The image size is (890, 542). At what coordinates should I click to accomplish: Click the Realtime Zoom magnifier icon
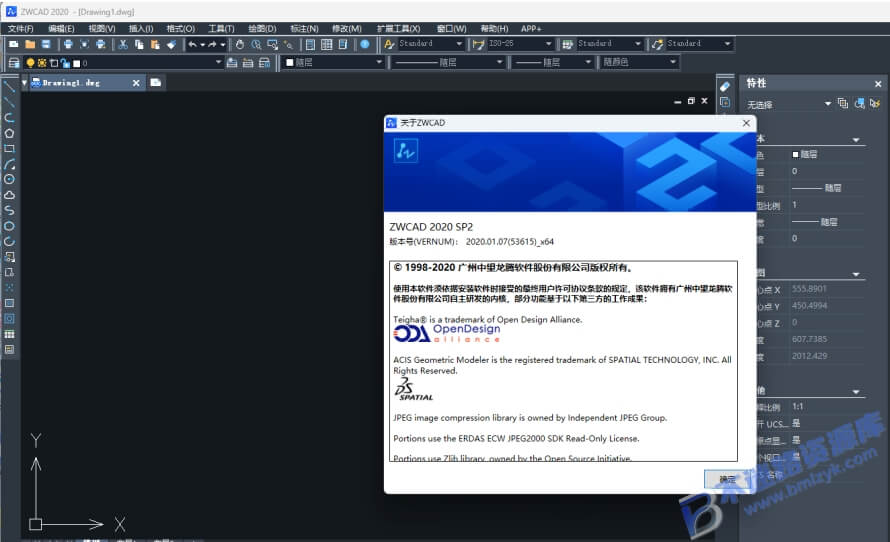[256, 44]
